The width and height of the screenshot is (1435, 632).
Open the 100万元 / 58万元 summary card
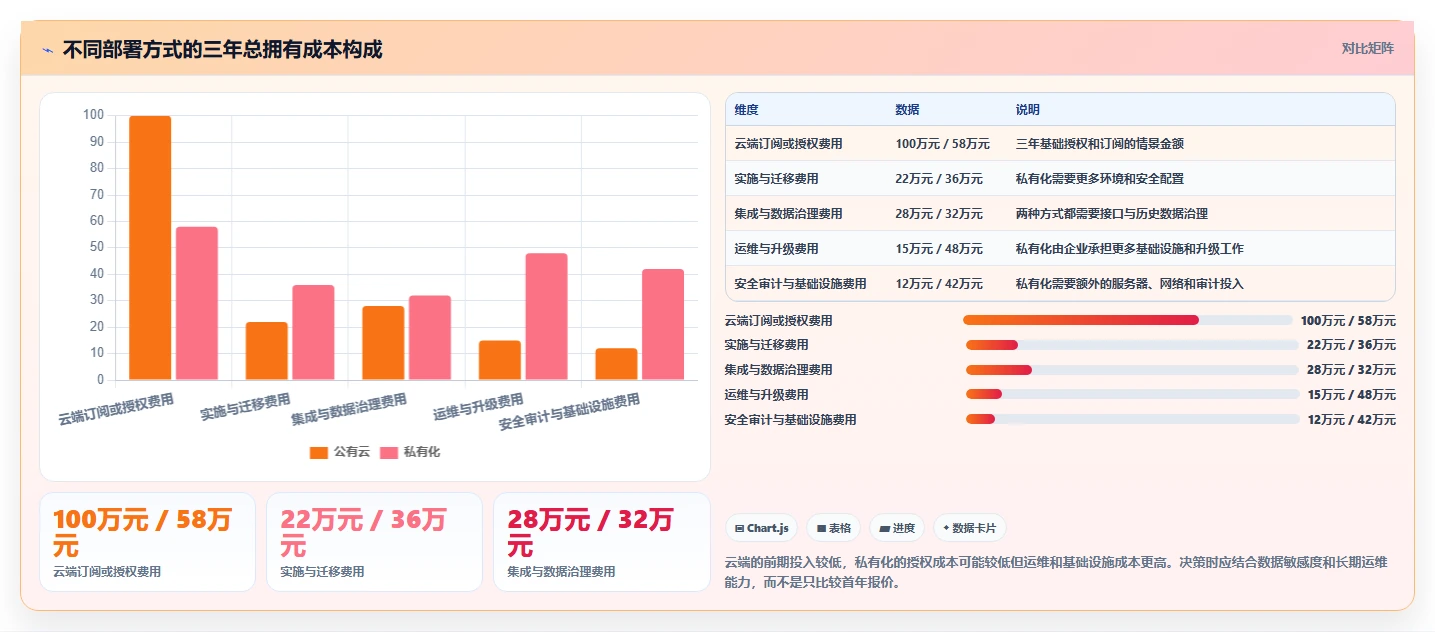pyautogui.click(x=147, y=542)
